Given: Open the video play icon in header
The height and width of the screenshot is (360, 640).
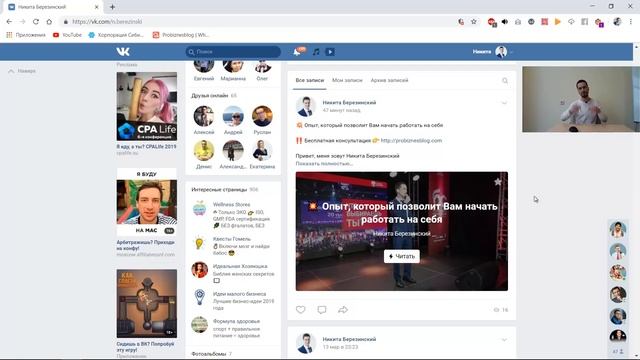Looking at the screenshot, I should point(330,52).
